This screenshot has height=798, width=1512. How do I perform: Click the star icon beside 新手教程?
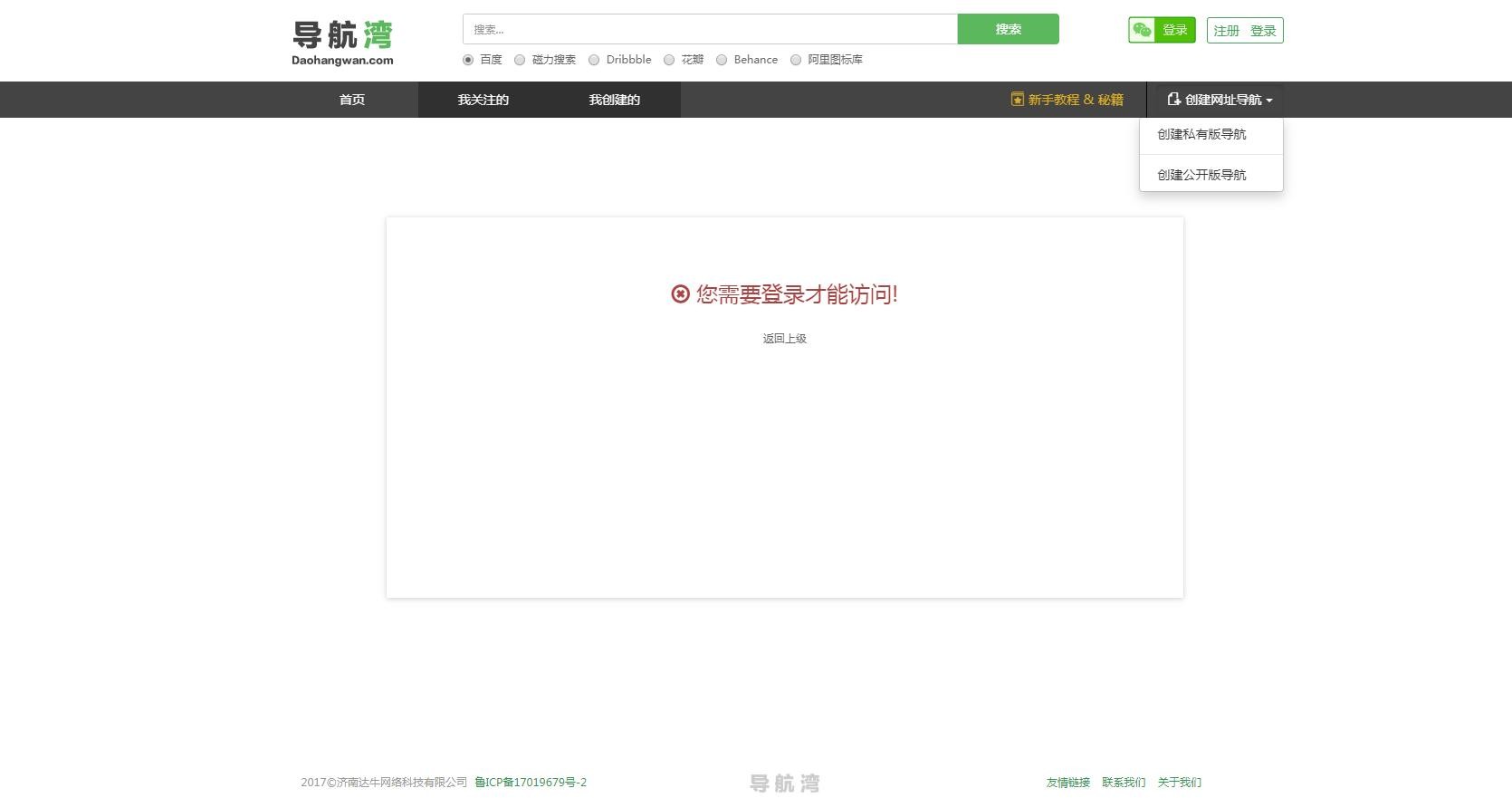(1017, 100)
